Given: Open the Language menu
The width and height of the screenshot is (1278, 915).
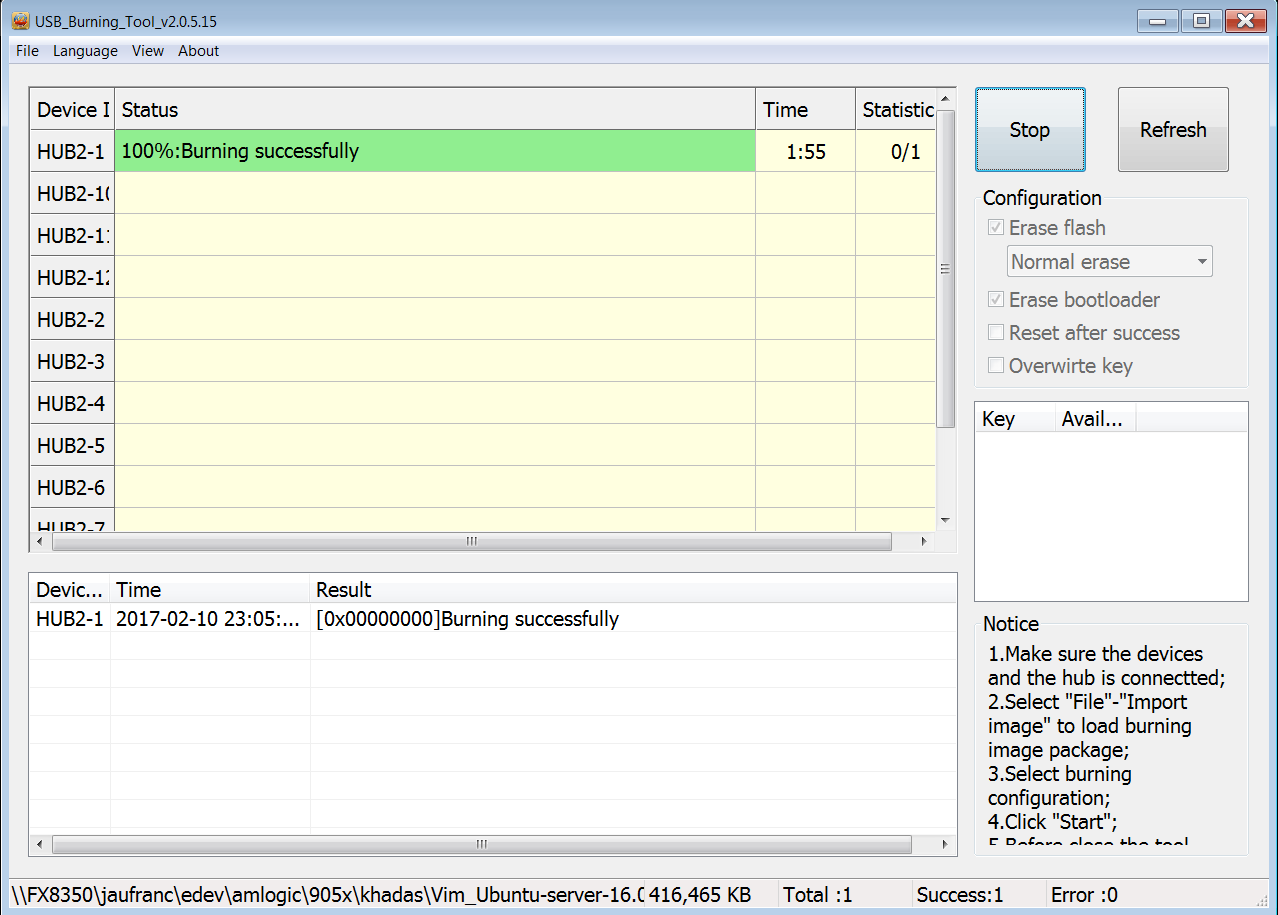Looking at the screenshot, I should (x=85, y=51).
